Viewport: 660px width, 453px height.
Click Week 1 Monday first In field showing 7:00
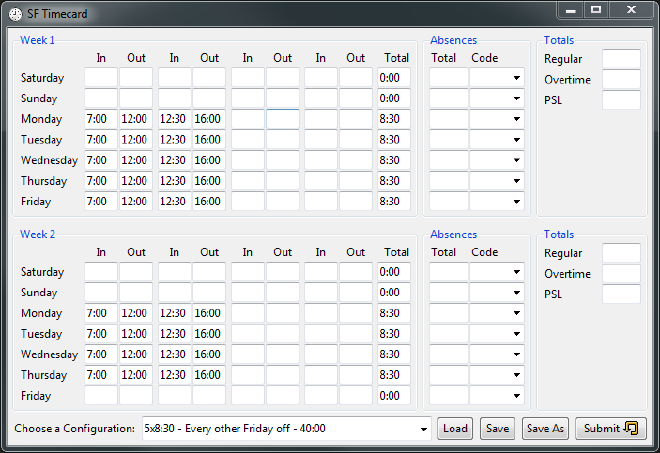[101, 119]
